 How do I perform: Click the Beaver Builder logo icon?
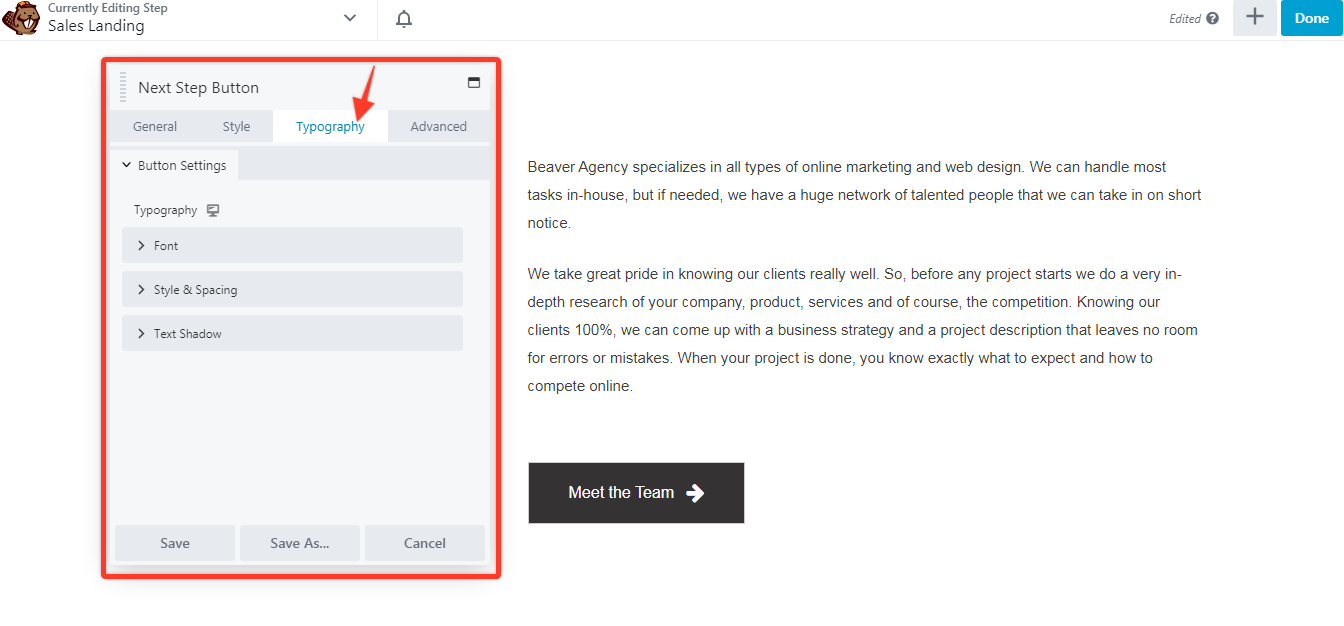coord(21,18)
